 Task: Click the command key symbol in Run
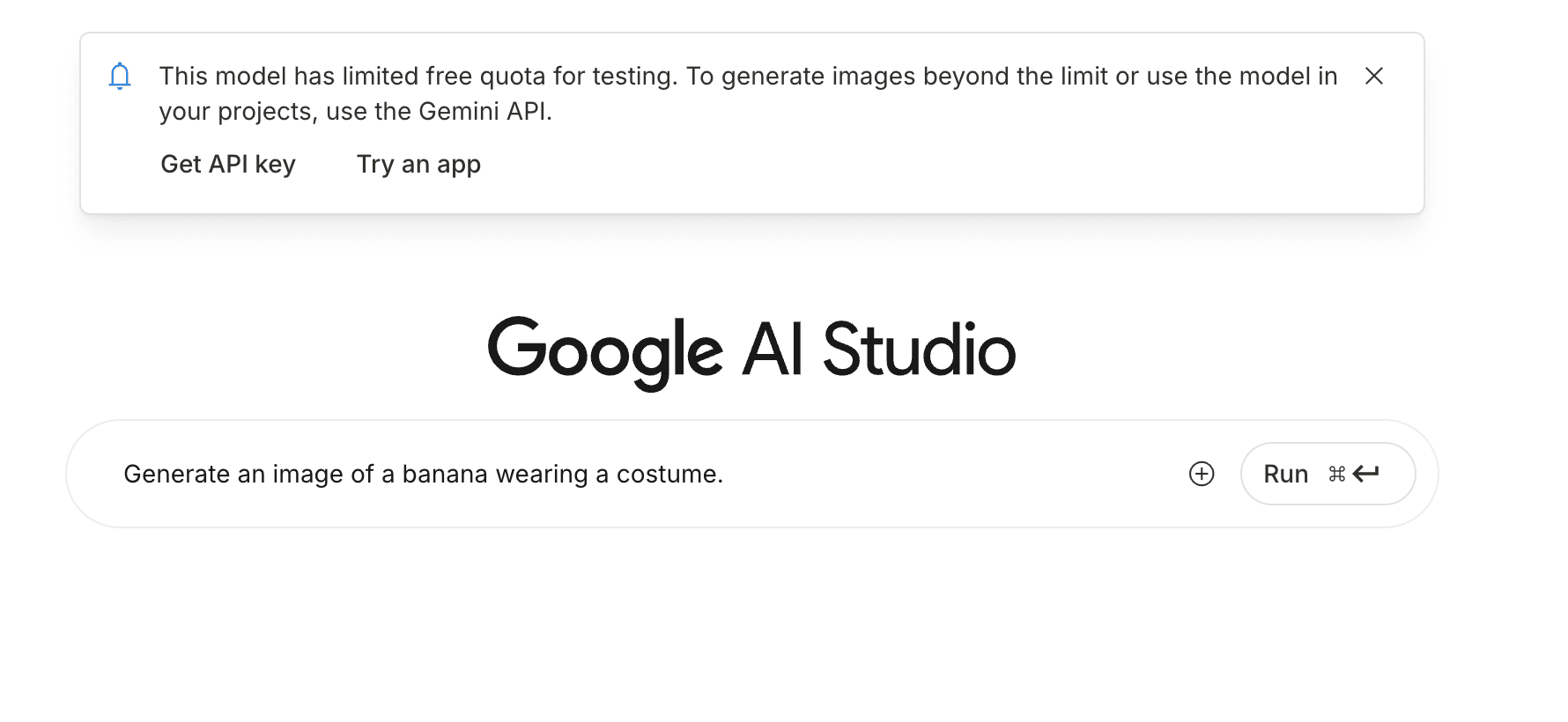1337,474
